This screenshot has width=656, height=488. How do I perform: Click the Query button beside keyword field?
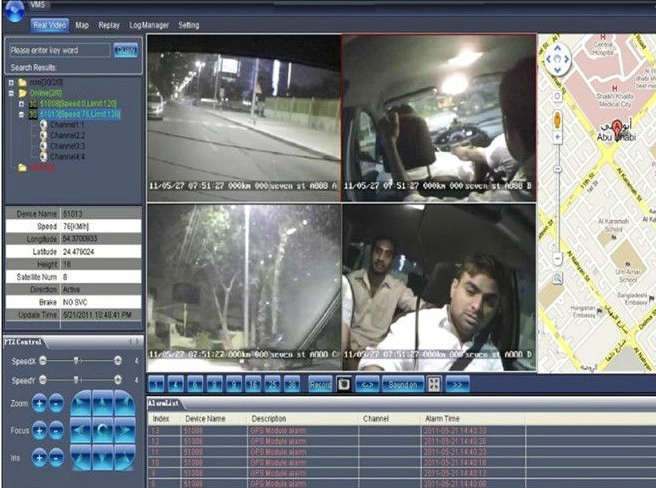click(x=126, y=50)
